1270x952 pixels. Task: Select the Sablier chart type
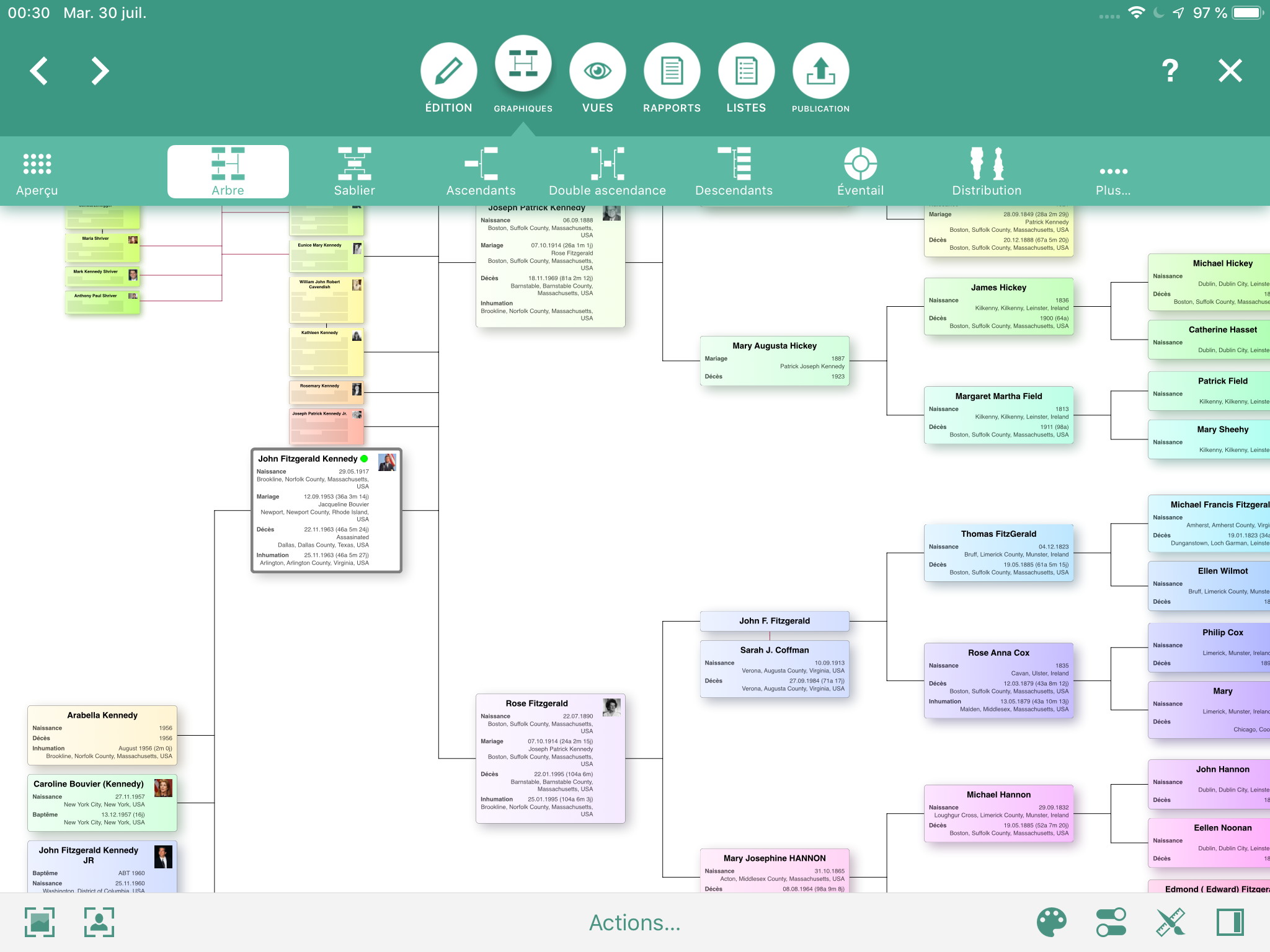[354, 172]
